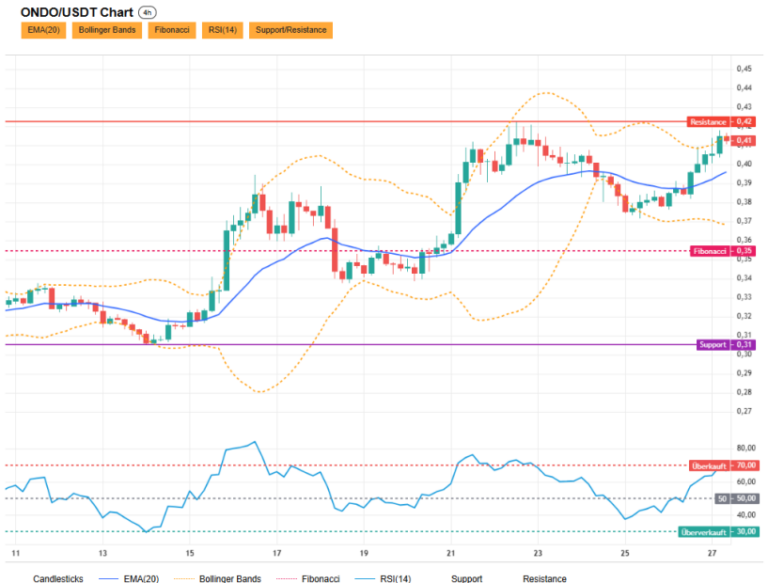Click the 50,00 RSI midline label
The width and height of the screenshot is (768, 583).
point(737,498)
